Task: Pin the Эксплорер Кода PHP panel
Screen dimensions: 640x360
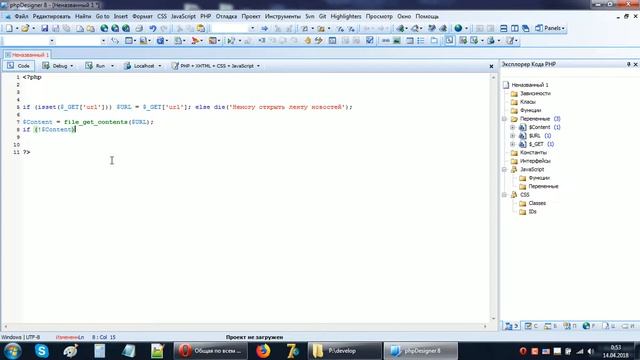Action: pyautogui.click(x=629, y=64)
